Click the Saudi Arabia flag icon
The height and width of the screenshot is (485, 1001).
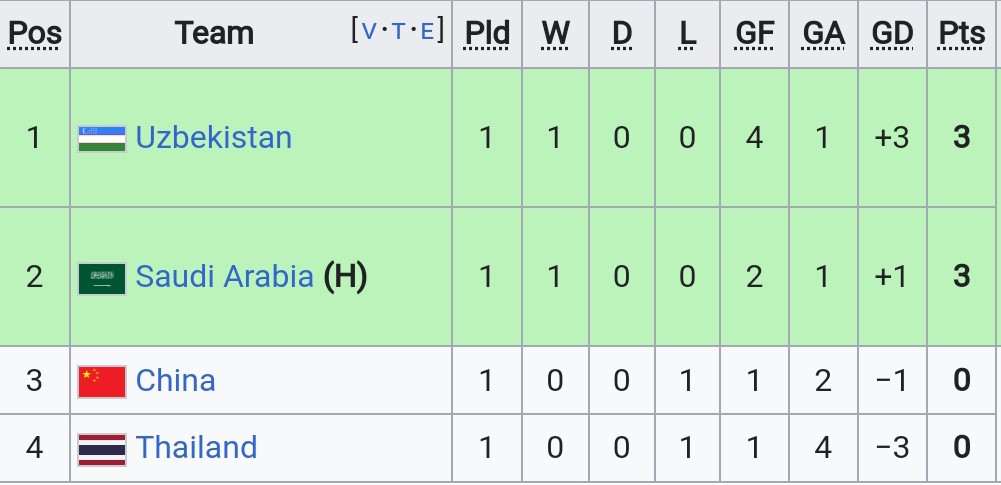coord(102,278)
